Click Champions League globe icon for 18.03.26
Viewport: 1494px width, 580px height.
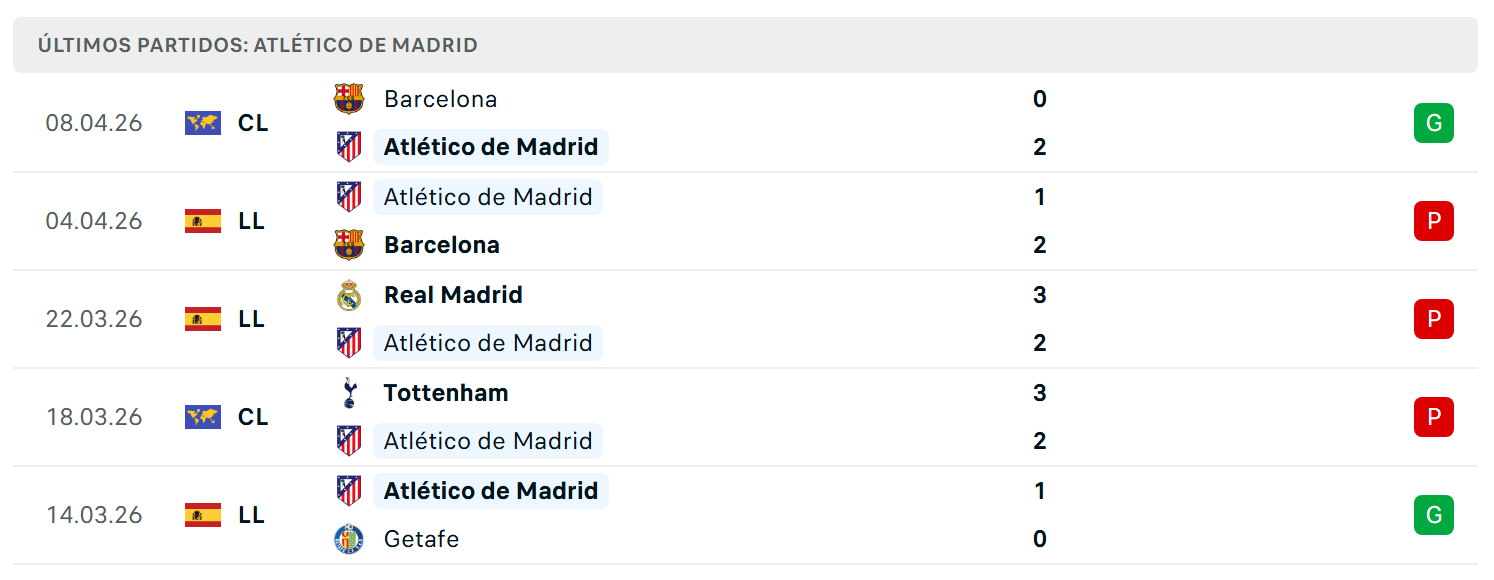[203, 417]
